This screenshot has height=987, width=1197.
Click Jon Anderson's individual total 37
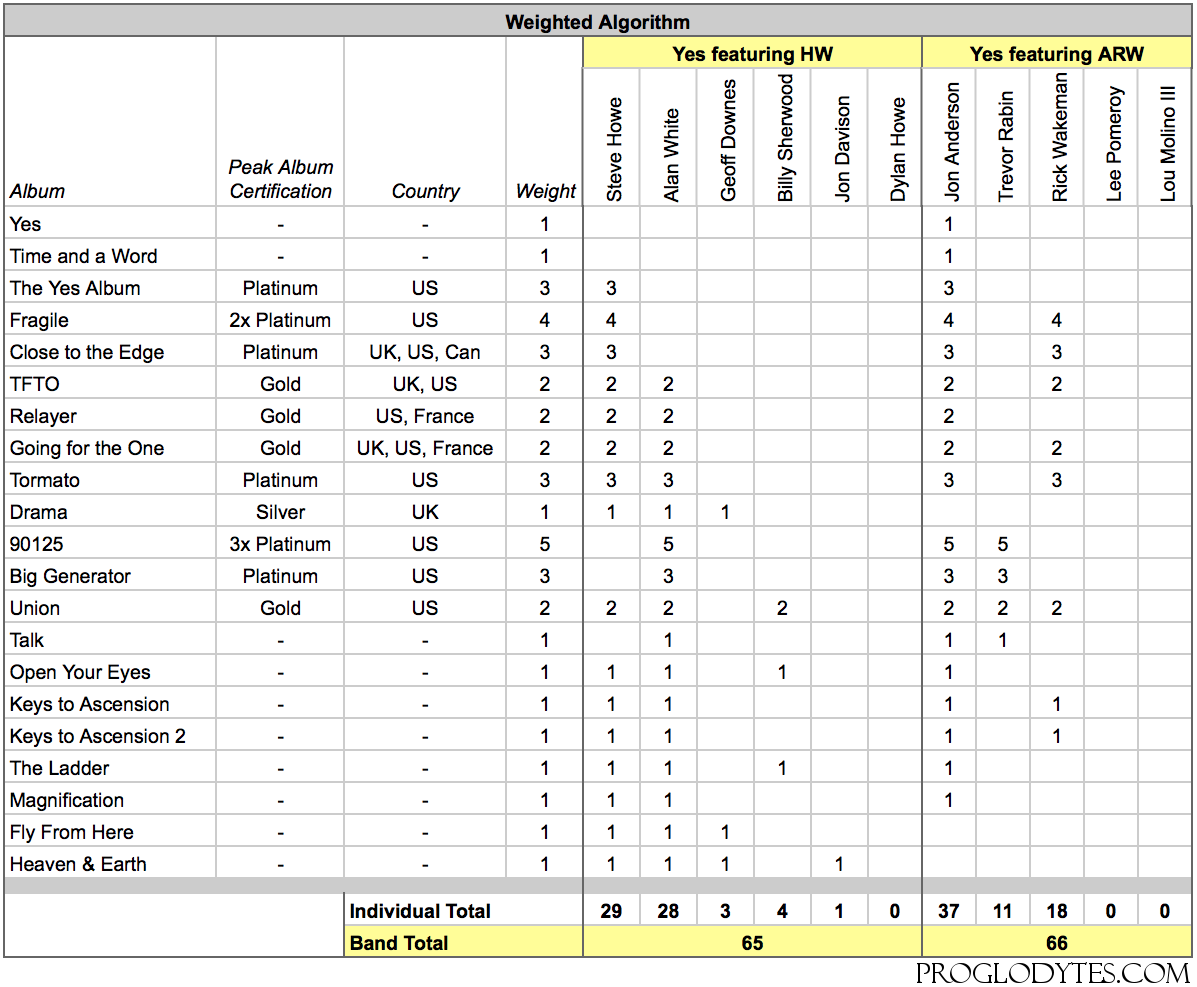pyautogui.click(x=949, y=911)
